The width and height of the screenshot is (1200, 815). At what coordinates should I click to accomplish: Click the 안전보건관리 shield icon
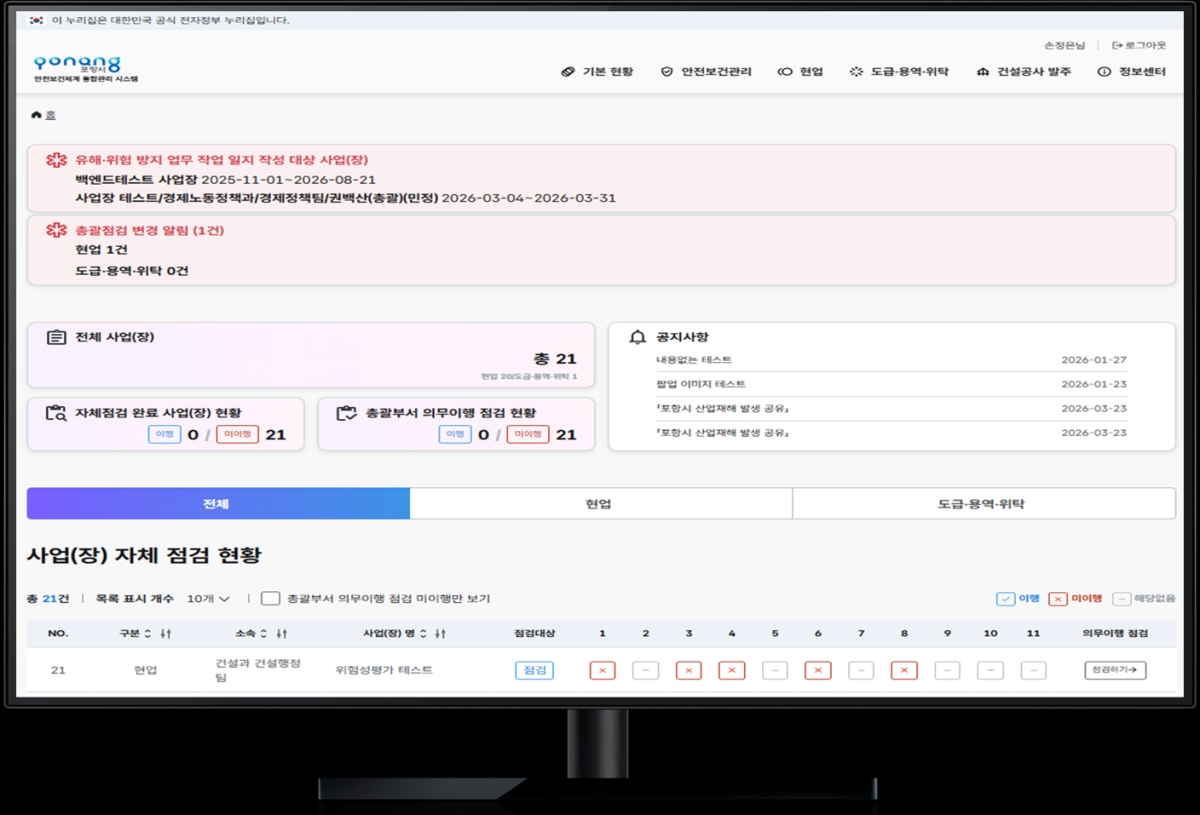[x=667, y=72]
